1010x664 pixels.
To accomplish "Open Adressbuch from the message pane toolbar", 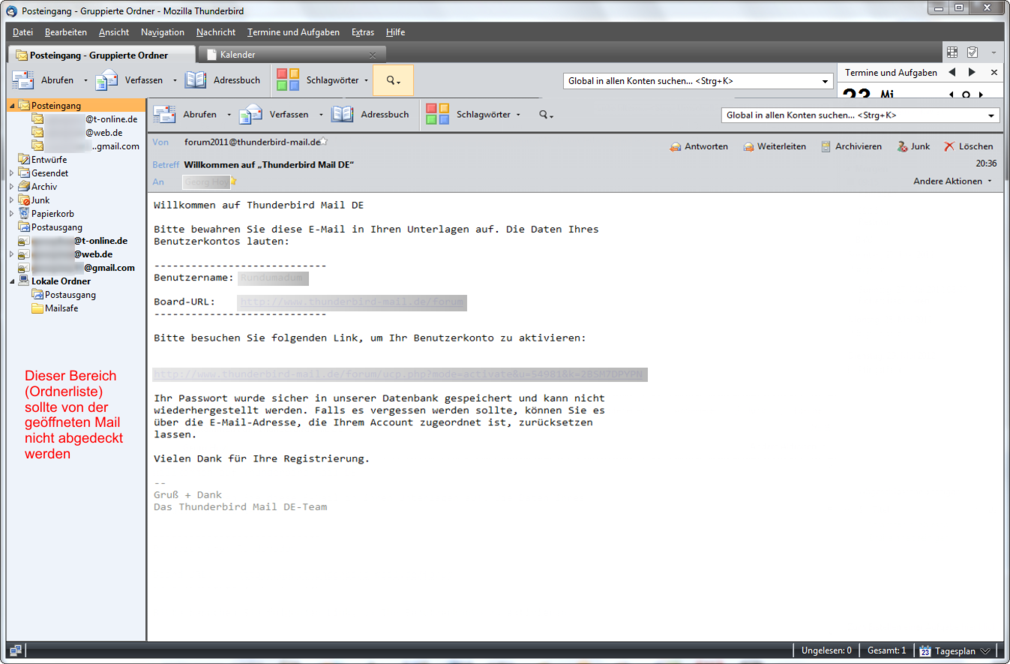I will click(x=370, y=115).
